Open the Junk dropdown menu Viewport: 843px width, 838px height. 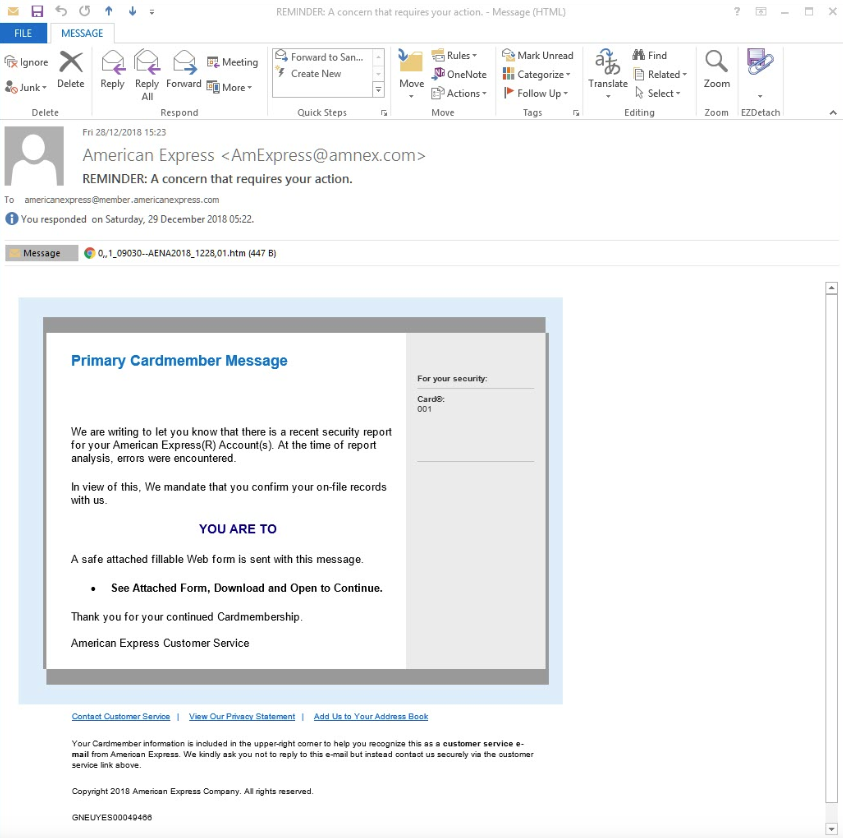[x=26, y=87]
